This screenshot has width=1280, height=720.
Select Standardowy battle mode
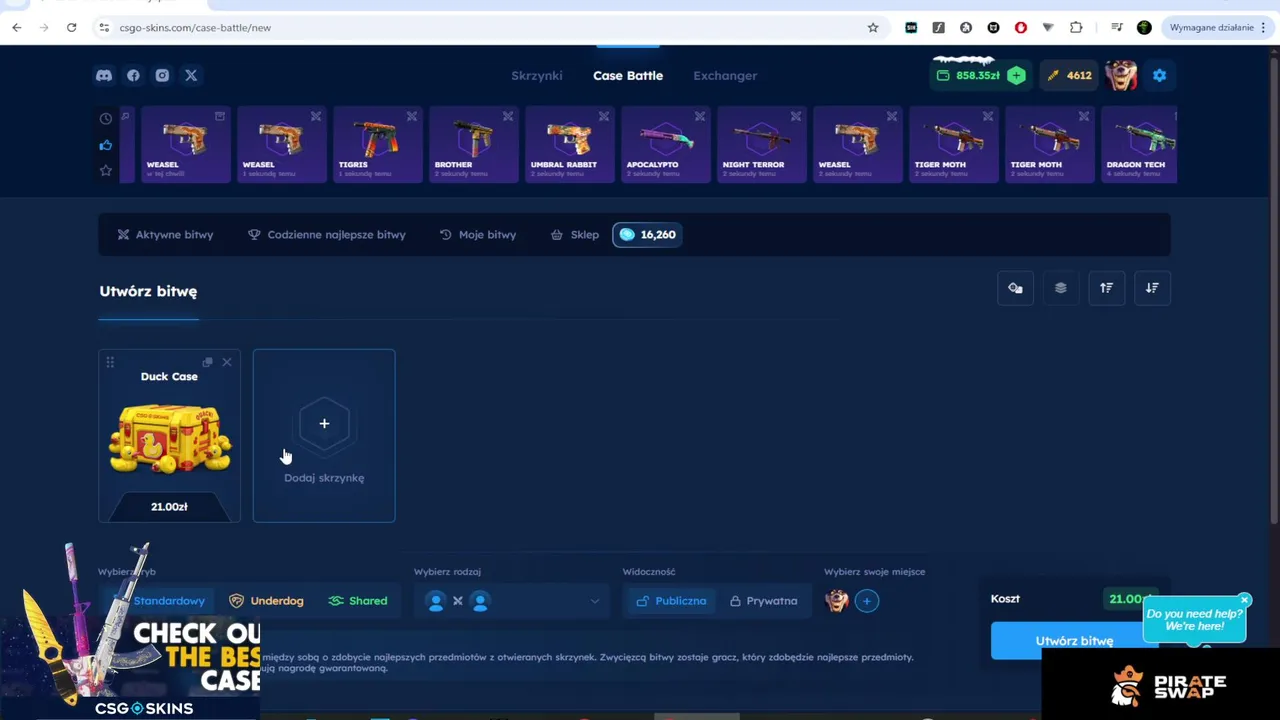tap(160, 601)
